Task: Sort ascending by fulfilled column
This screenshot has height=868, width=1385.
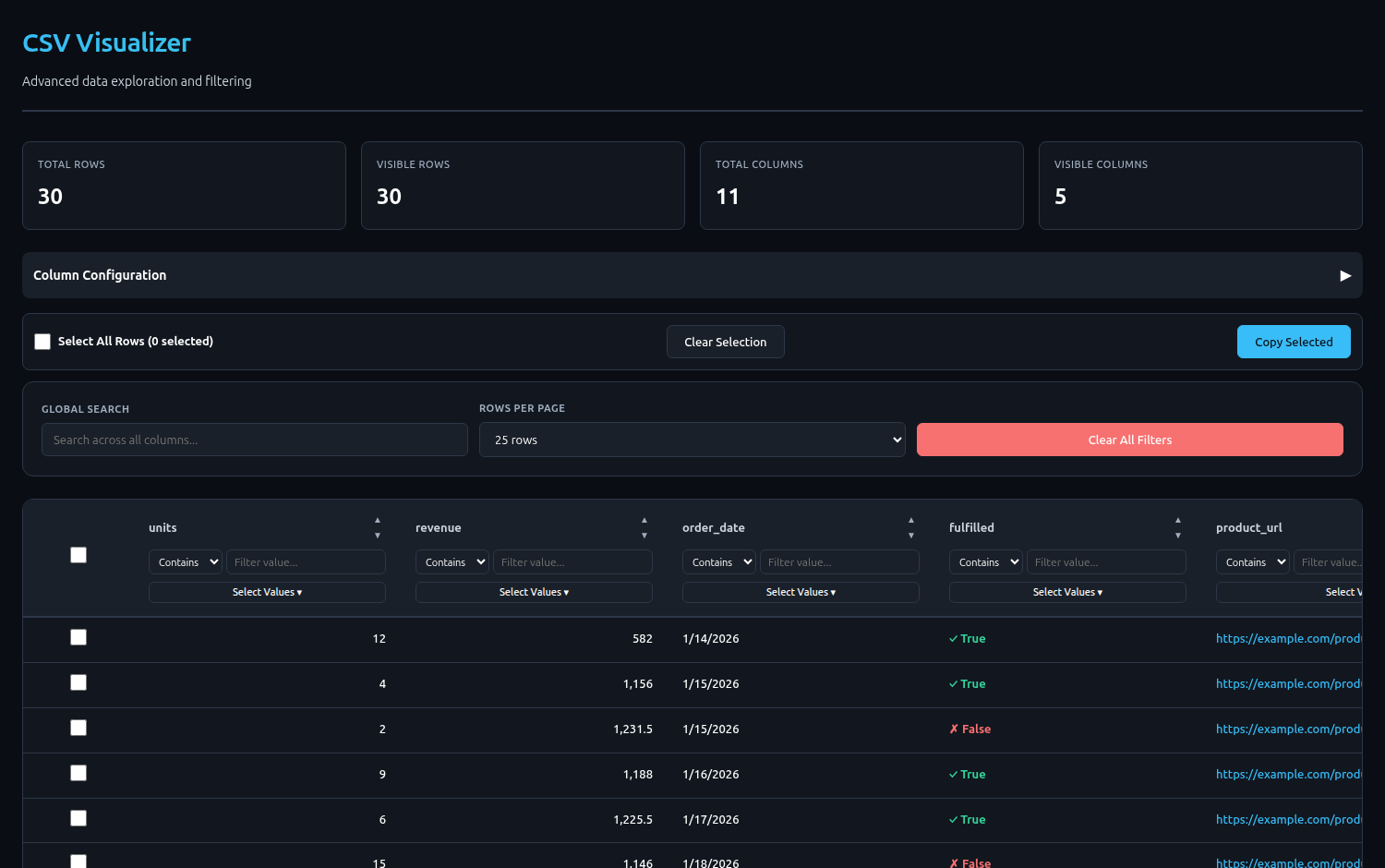Action: pos(1178,521)
